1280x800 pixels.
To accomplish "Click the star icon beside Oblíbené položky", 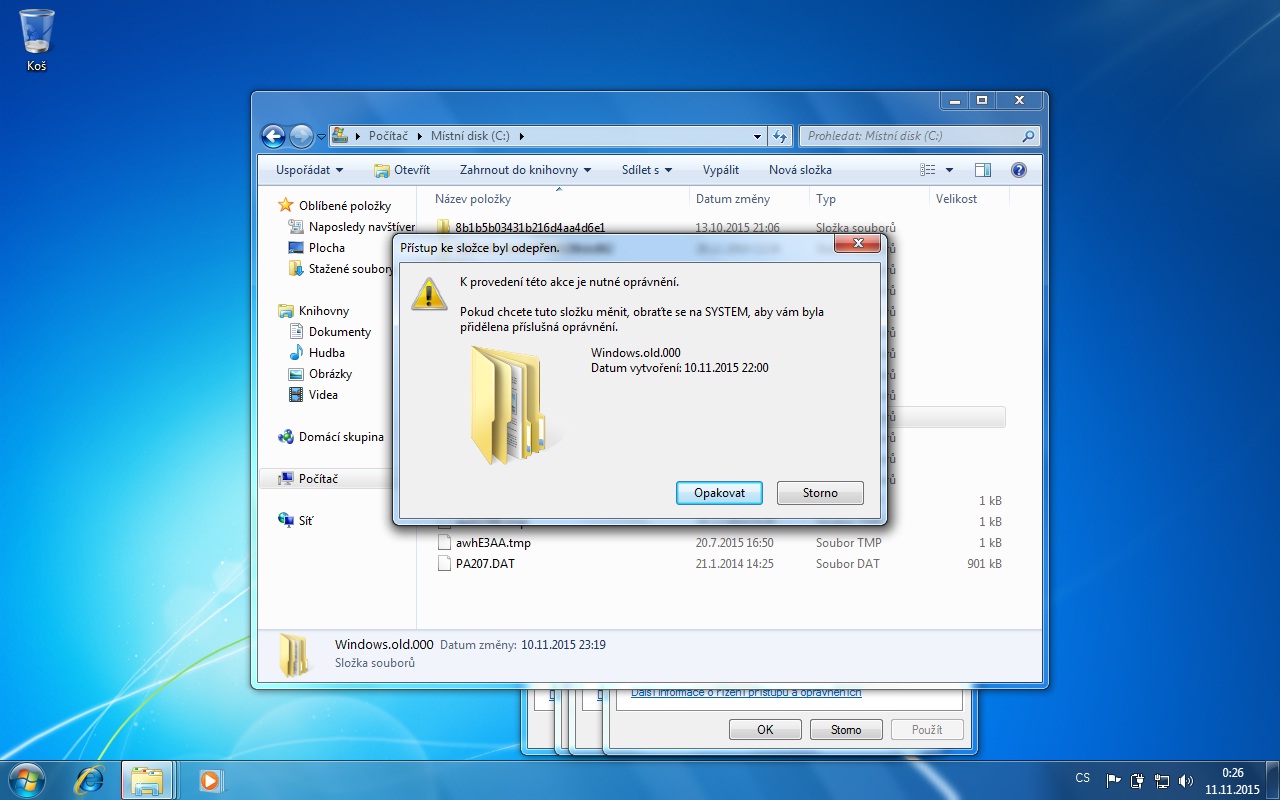I will (x=285, y=206).
